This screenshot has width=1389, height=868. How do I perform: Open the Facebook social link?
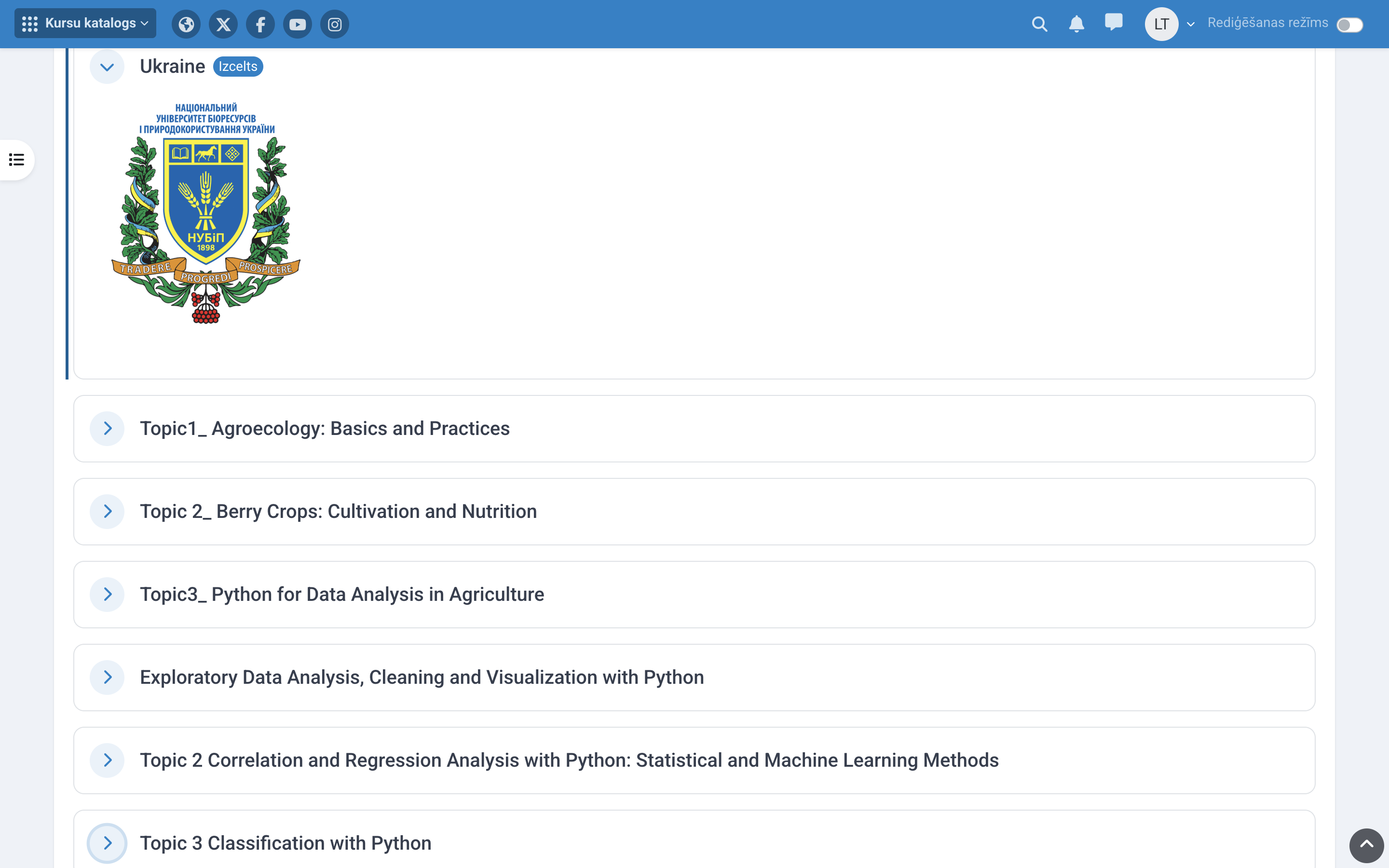260,24
